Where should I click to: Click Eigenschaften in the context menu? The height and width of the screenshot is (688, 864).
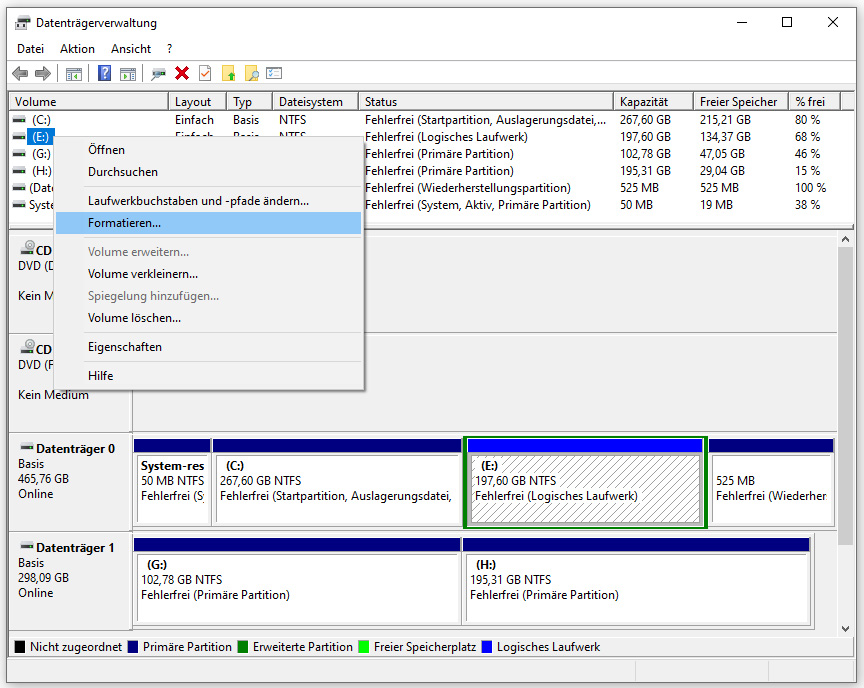click(125, 347)
